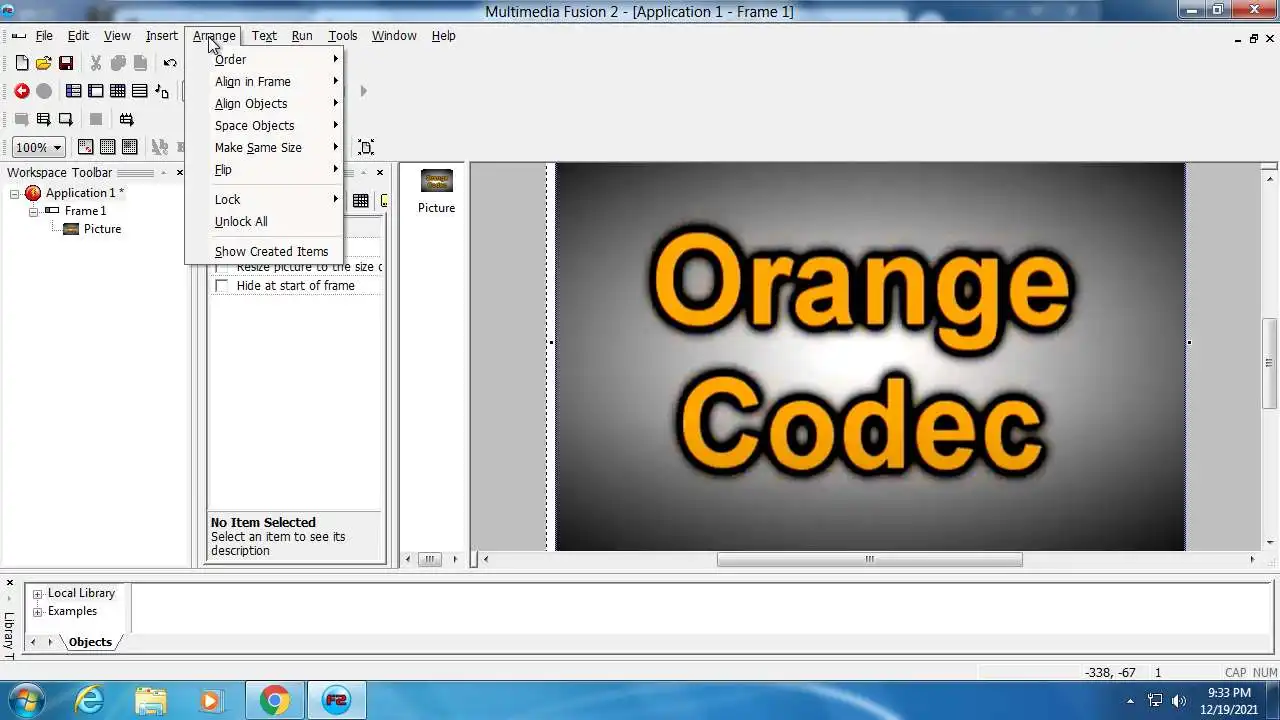Viewport: 1280px width, 720px height.
Task: Click the Run Project icon
Action: point(22,119)
